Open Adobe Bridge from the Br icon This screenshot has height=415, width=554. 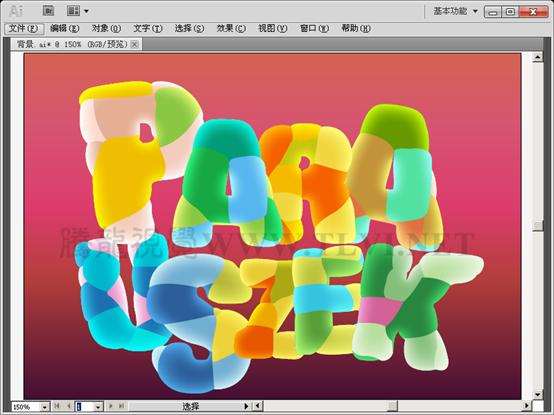click(48, 11)
